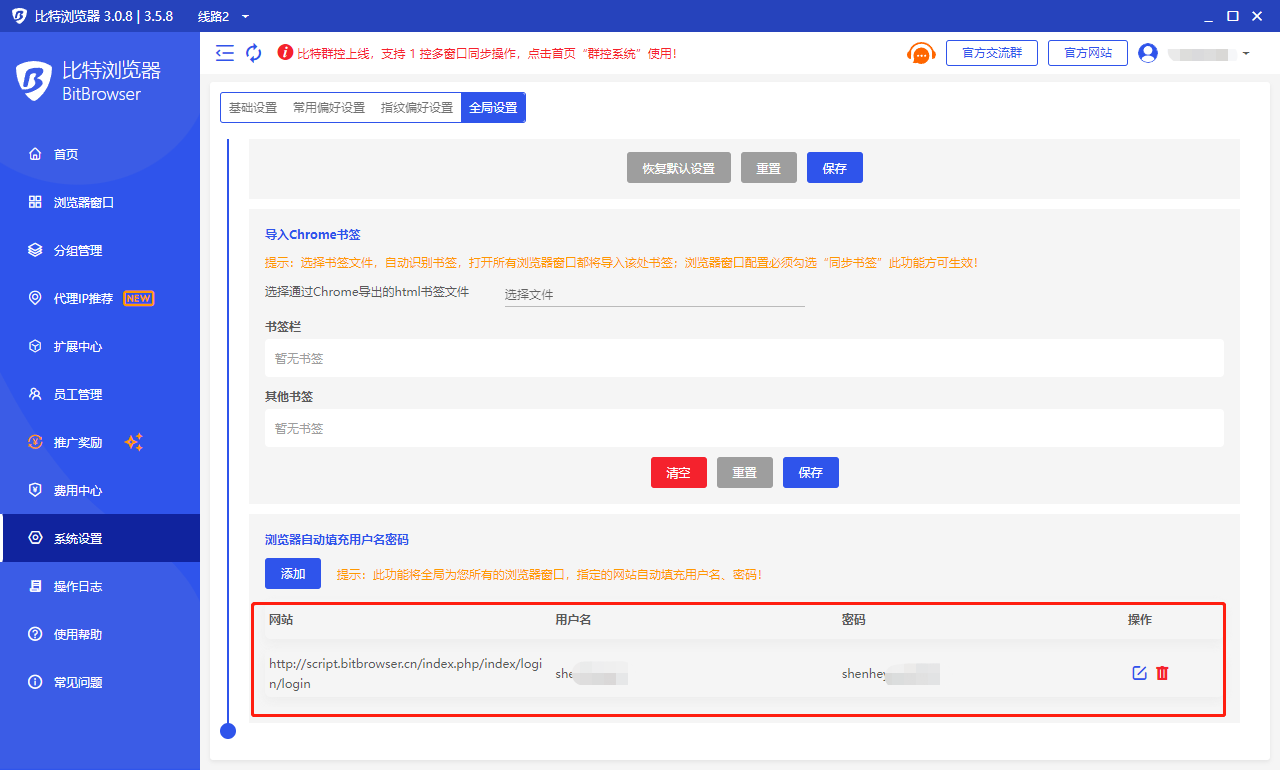
Task: Click the edit icon for saved login
Action: pyautogui.click(x=1139, y=673)
